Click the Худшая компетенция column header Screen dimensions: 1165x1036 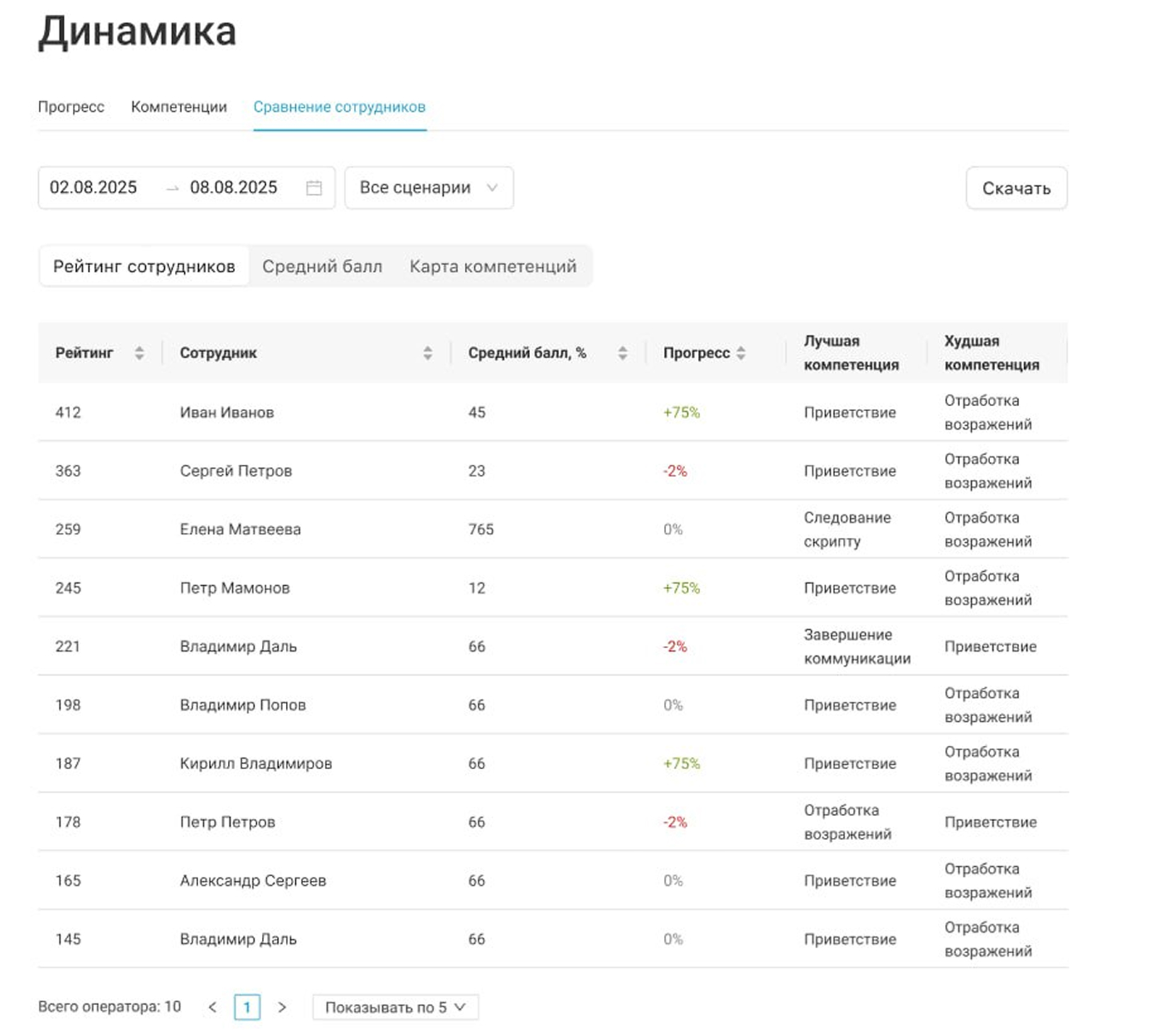click(992, 352)
